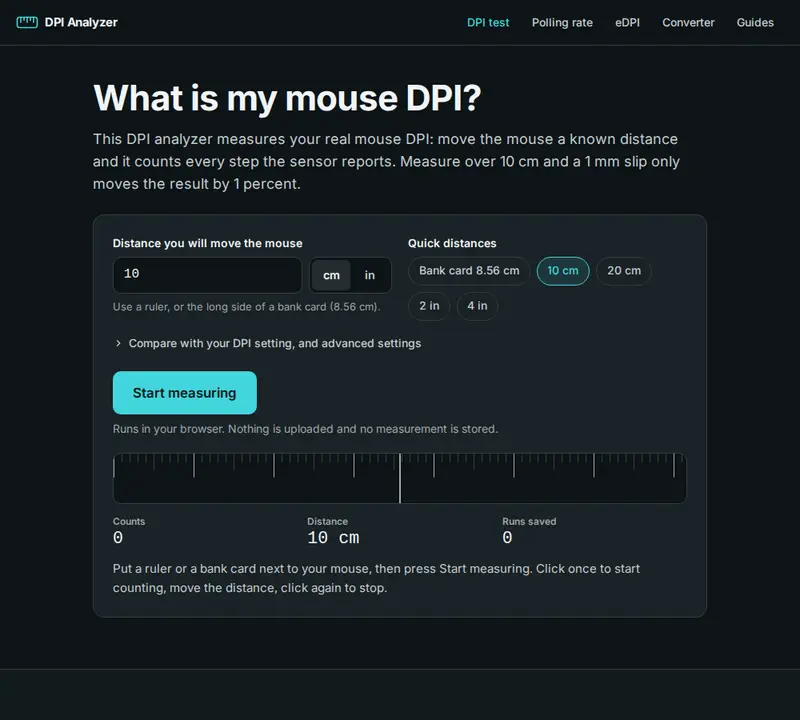Screen dimensions: 800x720
Task: Click the Quick distances label
Action: point(452,243)
